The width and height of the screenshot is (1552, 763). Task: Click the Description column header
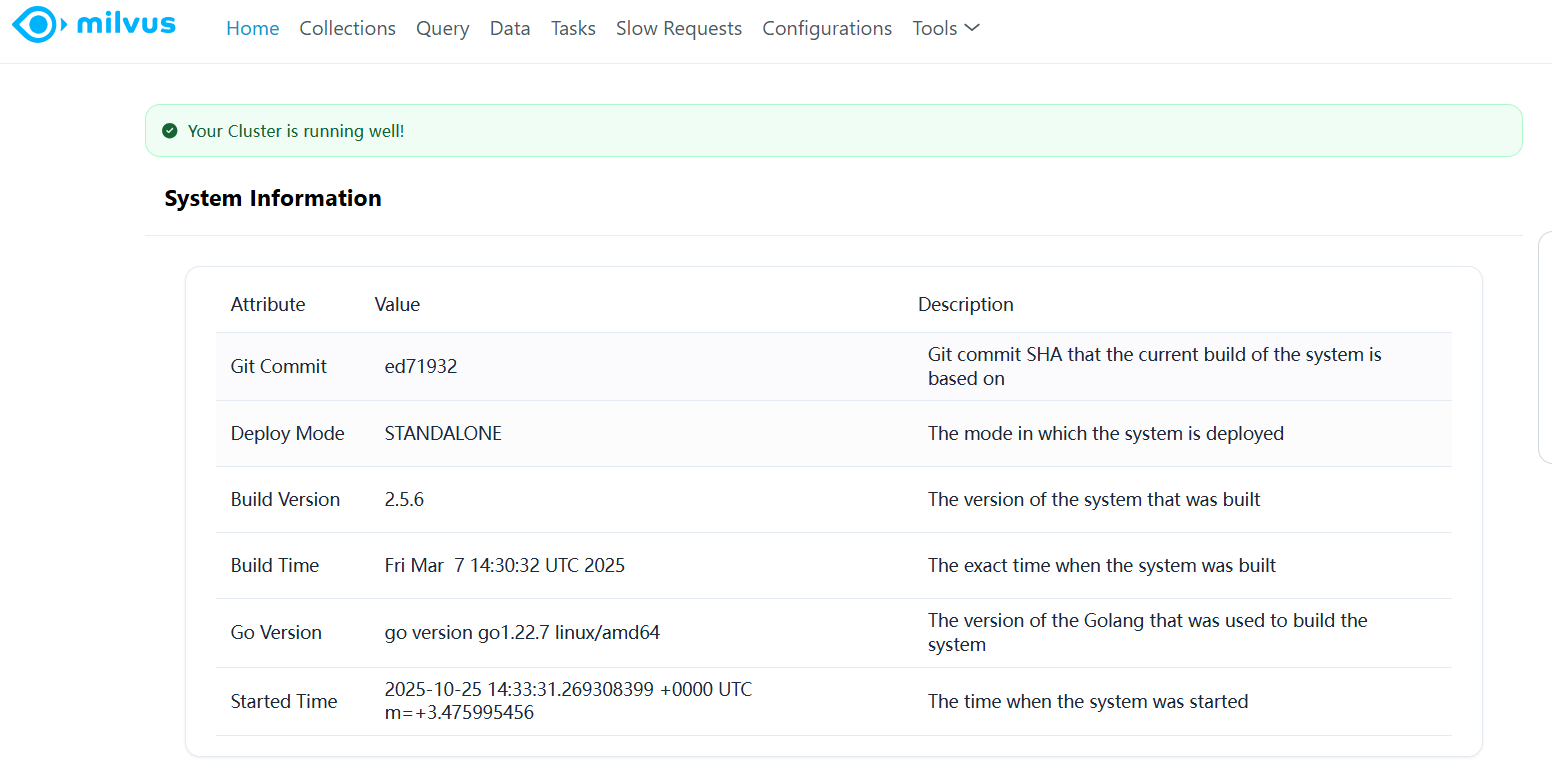pyautogui.click(x=966, y=304)
